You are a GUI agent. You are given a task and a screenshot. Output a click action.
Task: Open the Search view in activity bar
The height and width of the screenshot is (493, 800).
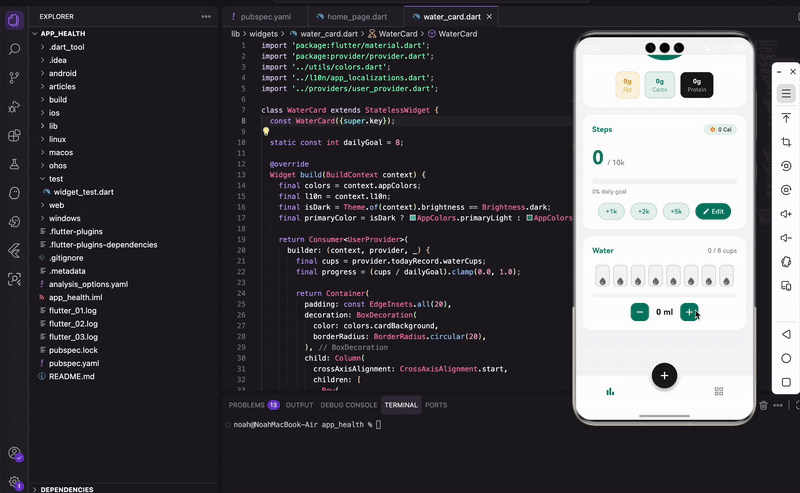point(14,48)
